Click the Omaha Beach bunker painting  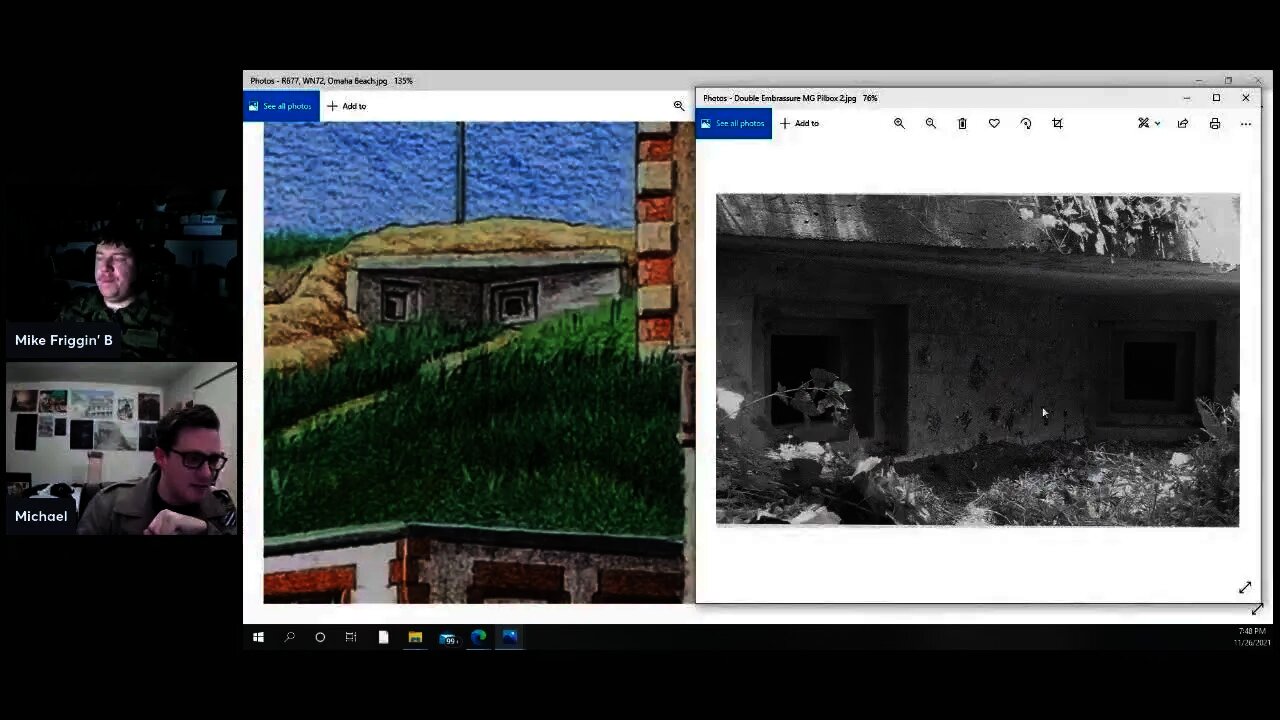(479, 363)
